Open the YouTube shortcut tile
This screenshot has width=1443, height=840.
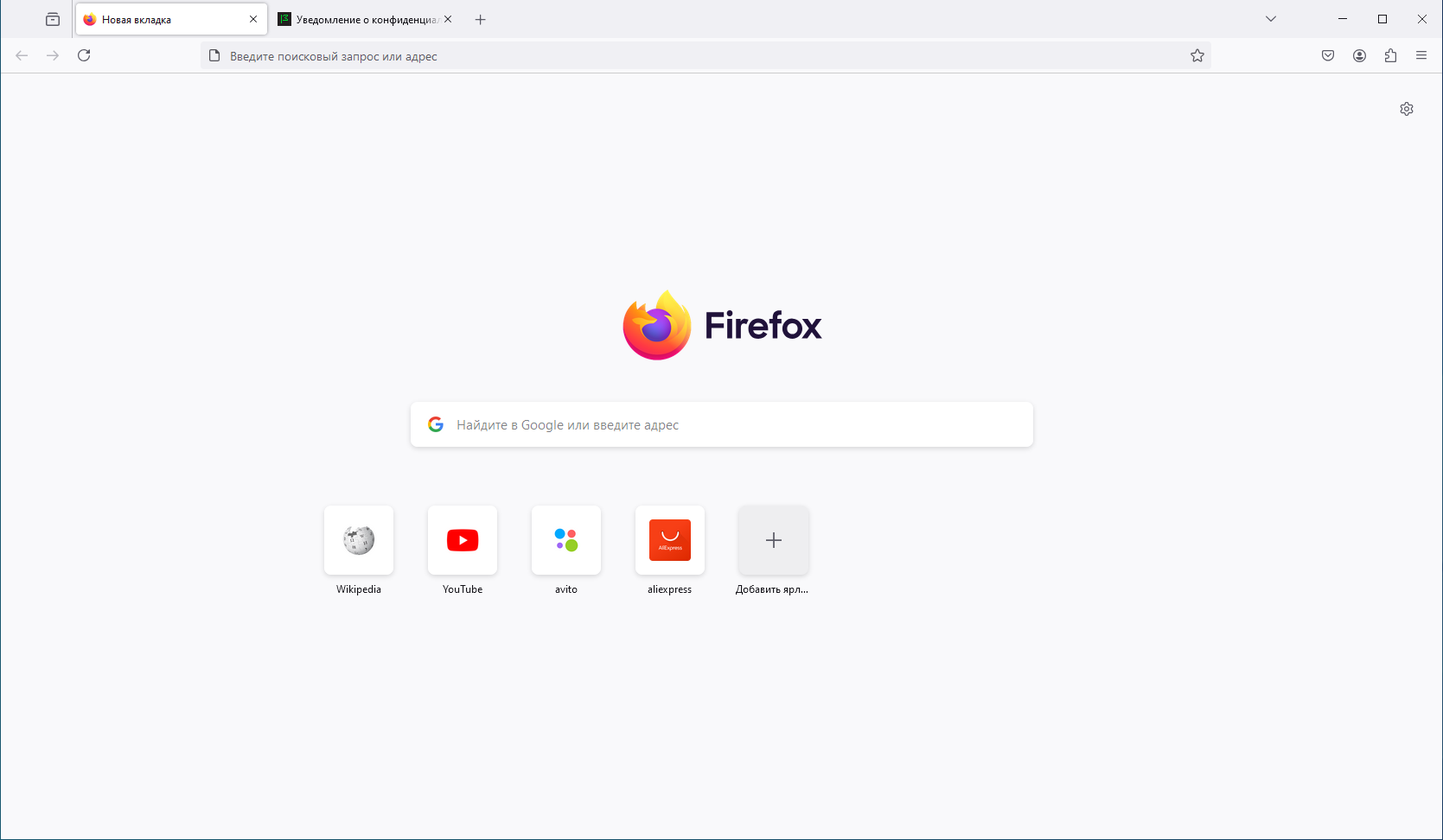pyautogui.click(x=463, y=540)
